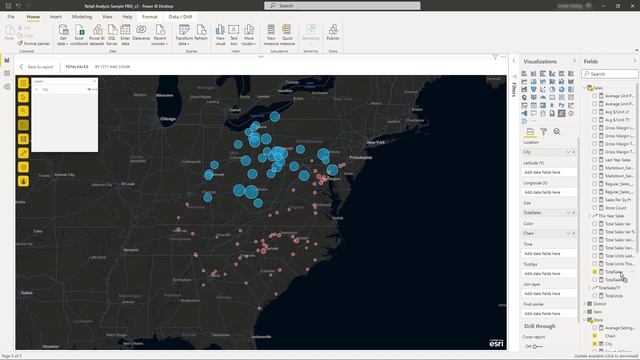Close the Layers panel on map
The width and height of the screenshot is (640, 360).
(x=94, y=81)
